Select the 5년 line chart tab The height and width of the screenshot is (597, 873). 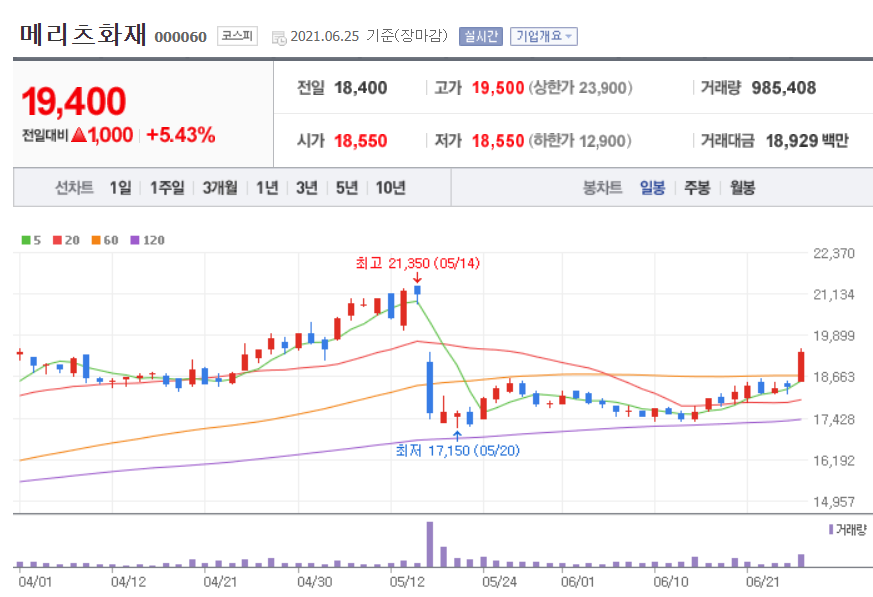point(346,188)
